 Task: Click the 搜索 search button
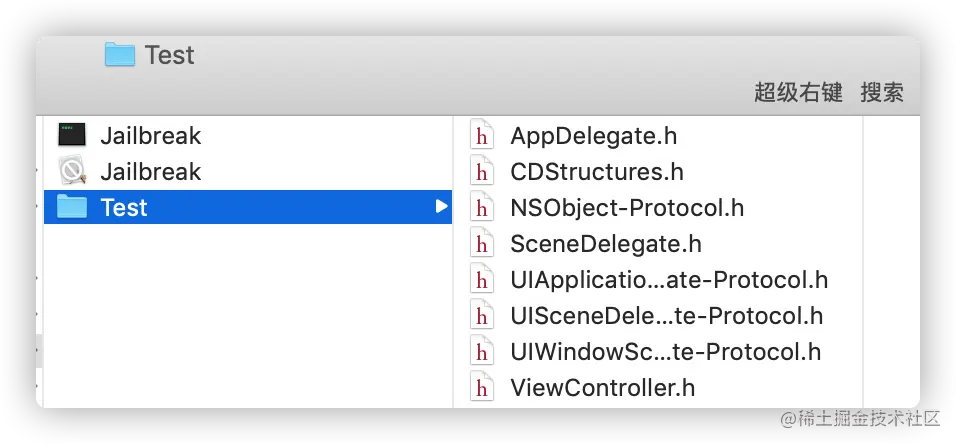882,93
